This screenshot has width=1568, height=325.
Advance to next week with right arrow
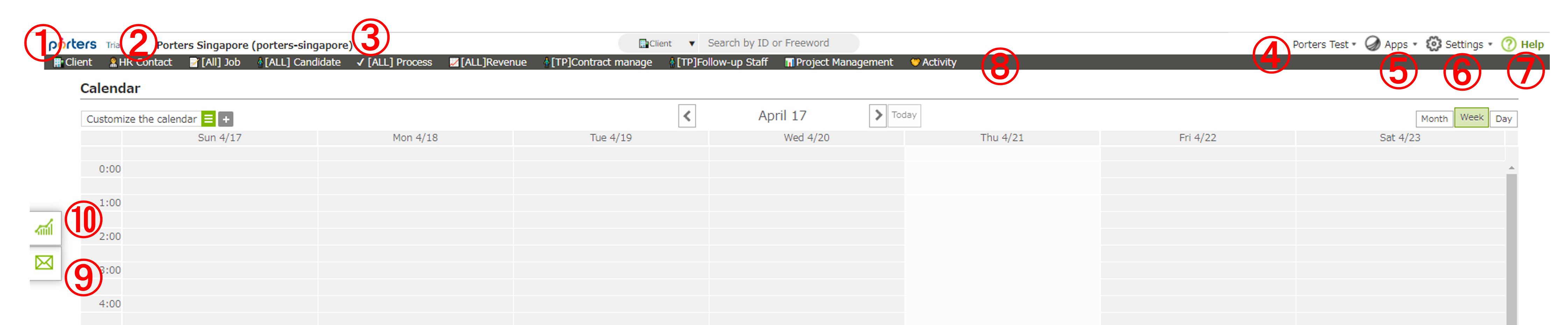tap(878, 115)
